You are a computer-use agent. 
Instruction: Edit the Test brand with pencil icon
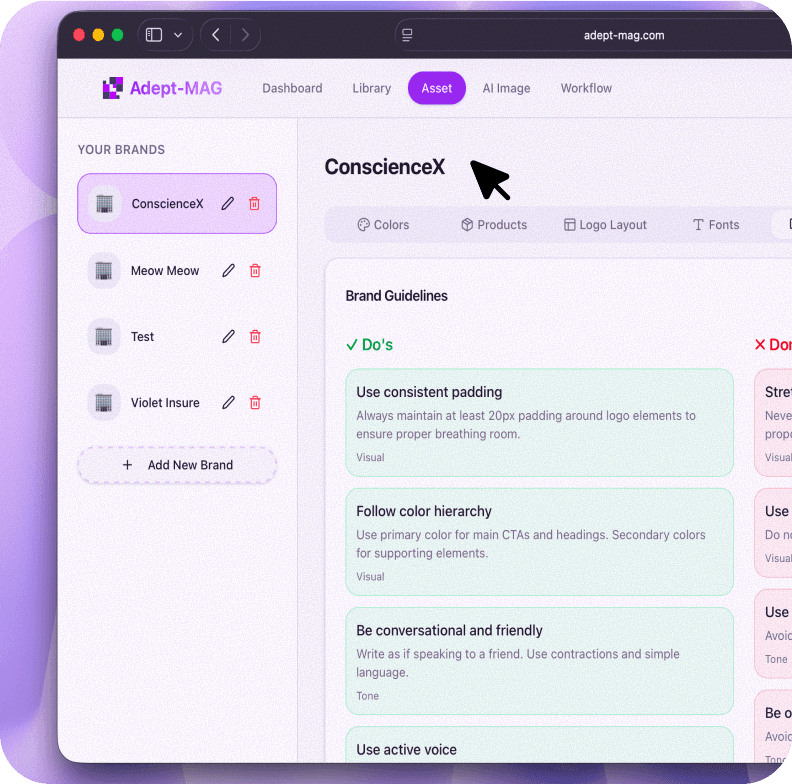229,337
